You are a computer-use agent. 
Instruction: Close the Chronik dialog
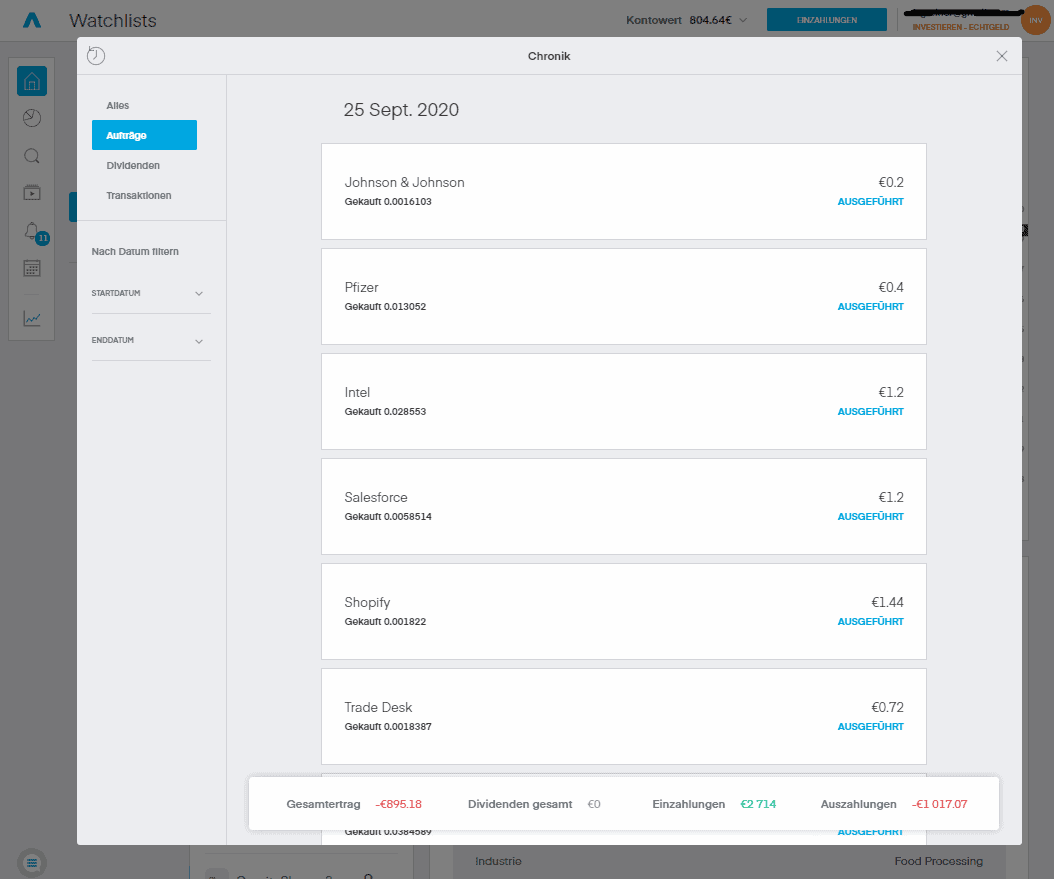point(1002,56)
